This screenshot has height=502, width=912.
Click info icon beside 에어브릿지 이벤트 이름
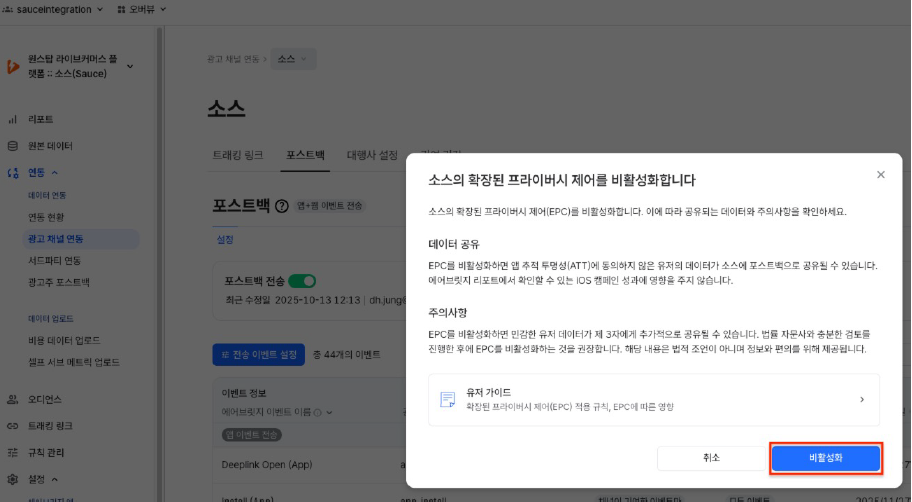tap(318, 412)
